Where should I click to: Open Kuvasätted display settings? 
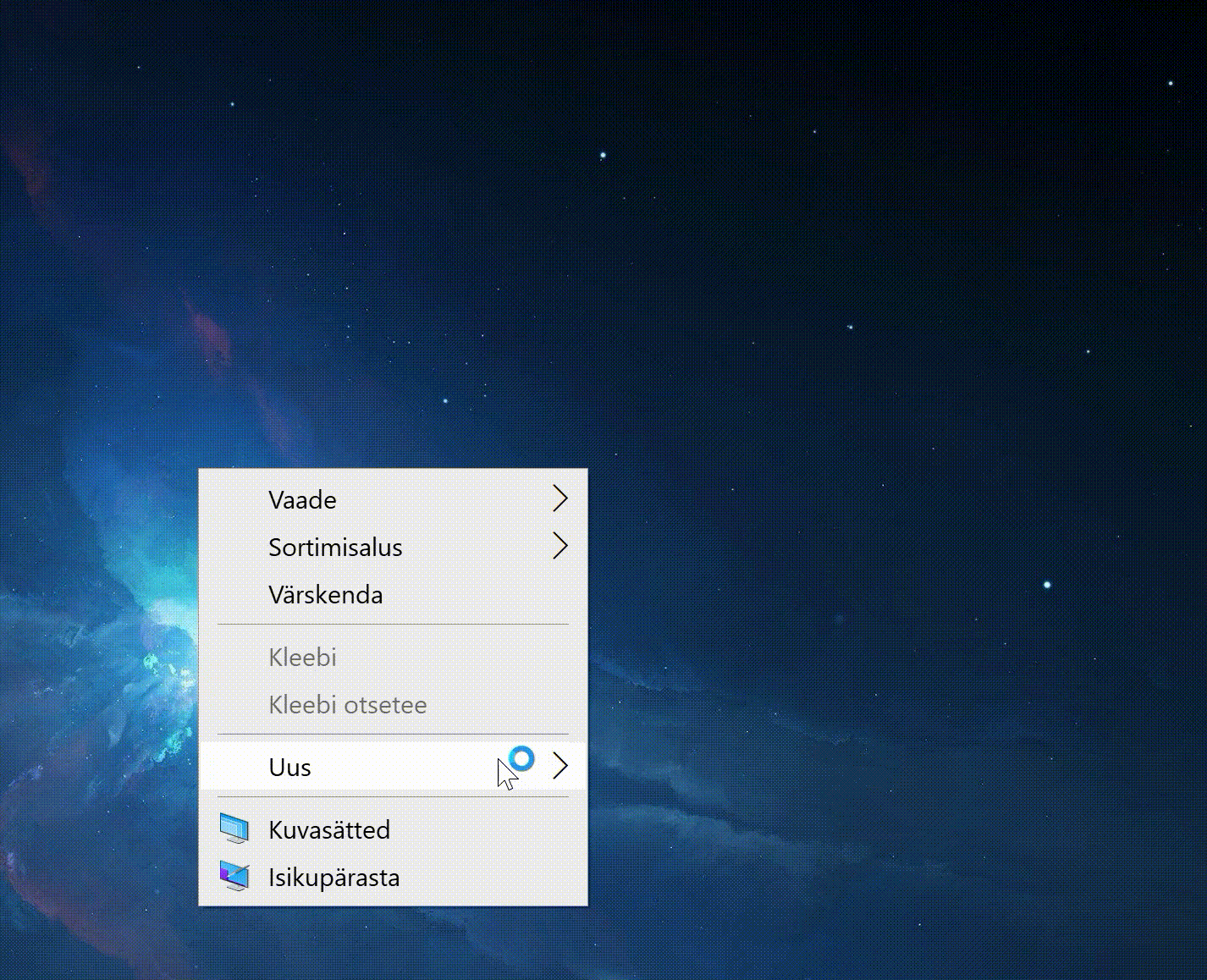point(329,830)
